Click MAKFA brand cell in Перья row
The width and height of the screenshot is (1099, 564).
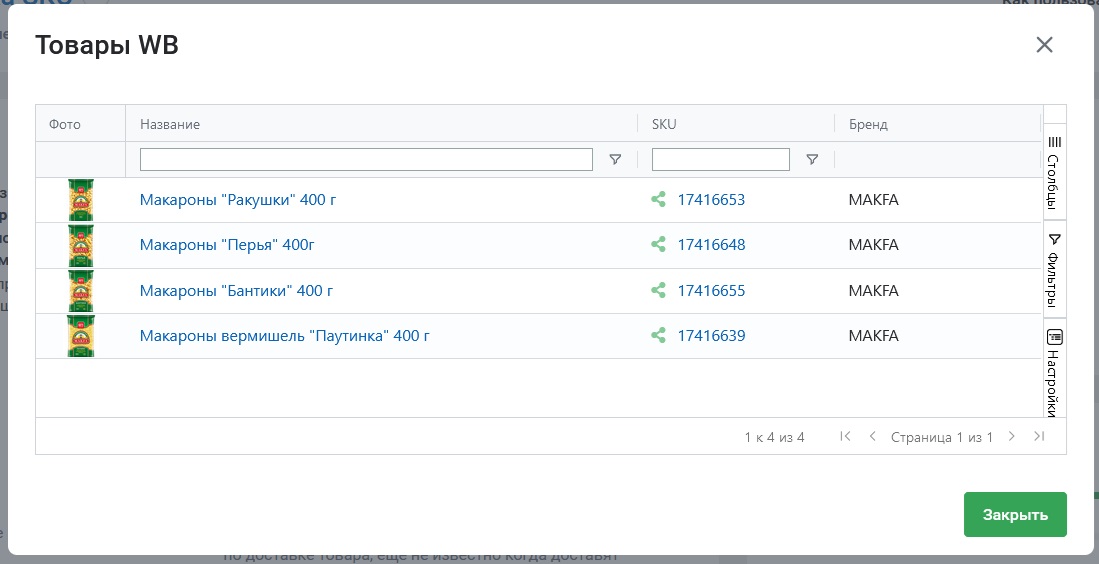pos(873,245)
